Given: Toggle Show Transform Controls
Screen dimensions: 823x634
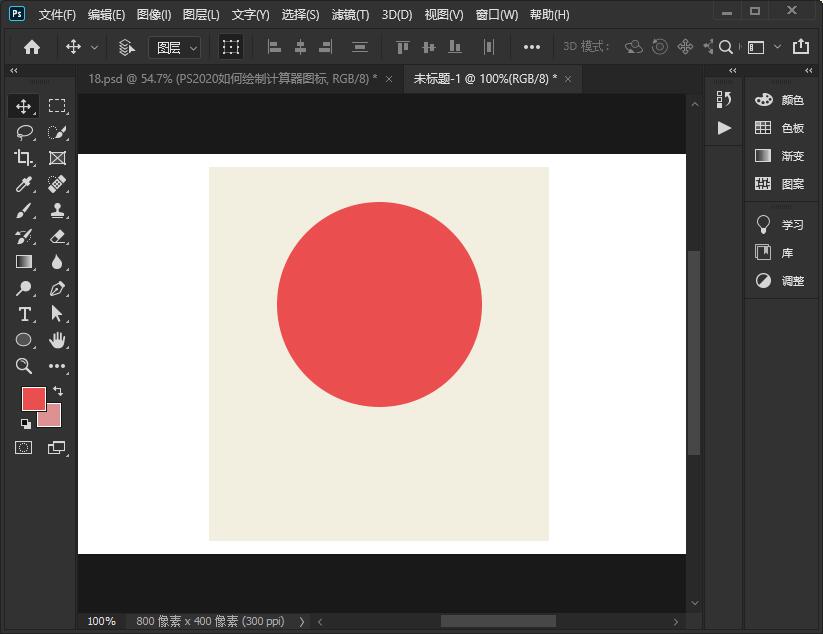Looking at the screenshot, I should coord(231,47).
